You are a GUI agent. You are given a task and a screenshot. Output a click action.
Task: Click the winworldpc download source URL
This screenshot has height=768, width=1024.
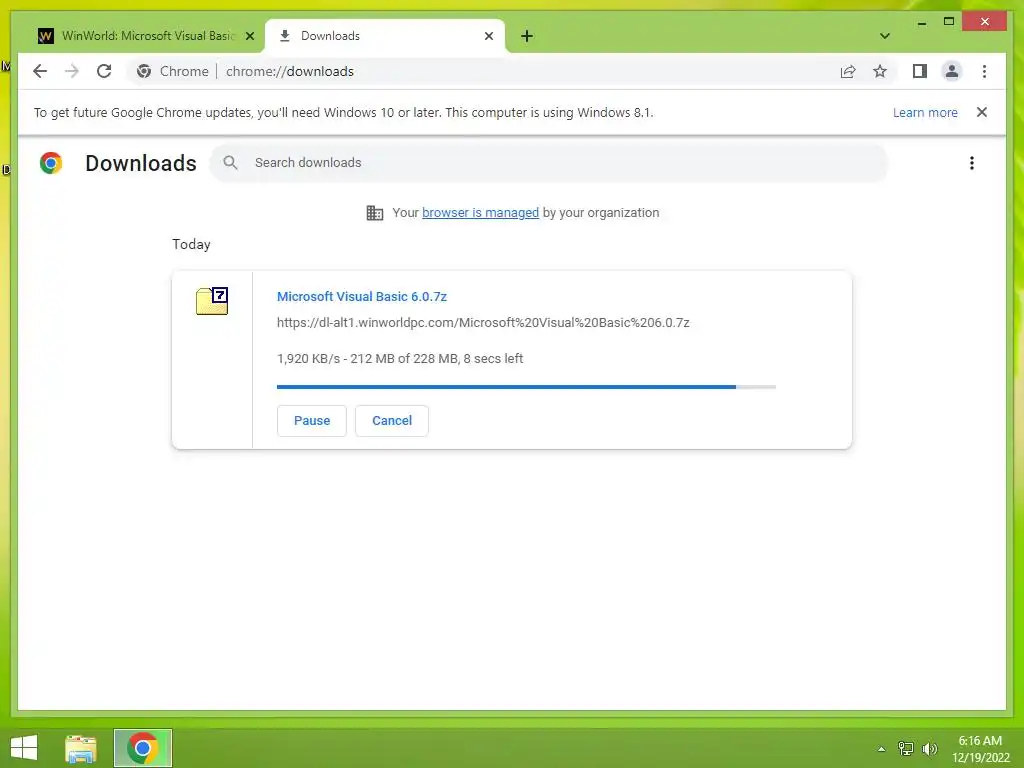[x=483, y=323]
